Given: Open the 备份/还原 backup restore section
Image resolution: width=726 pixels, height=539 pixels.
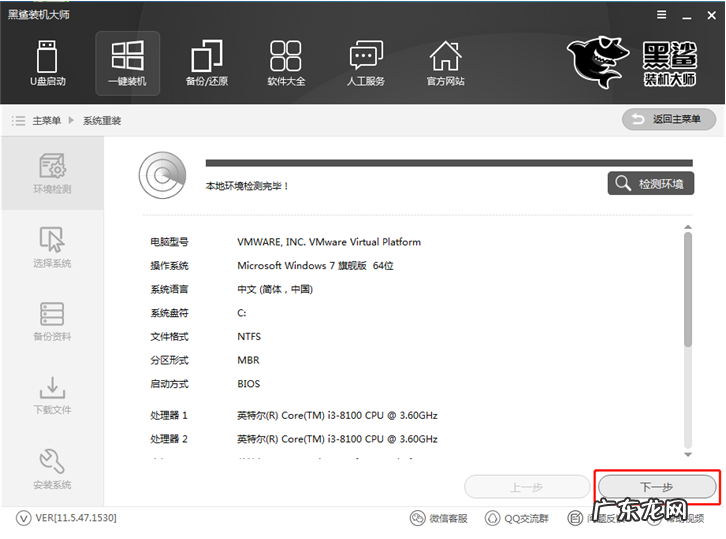Looking at the screenshot, I should [207, 63].
